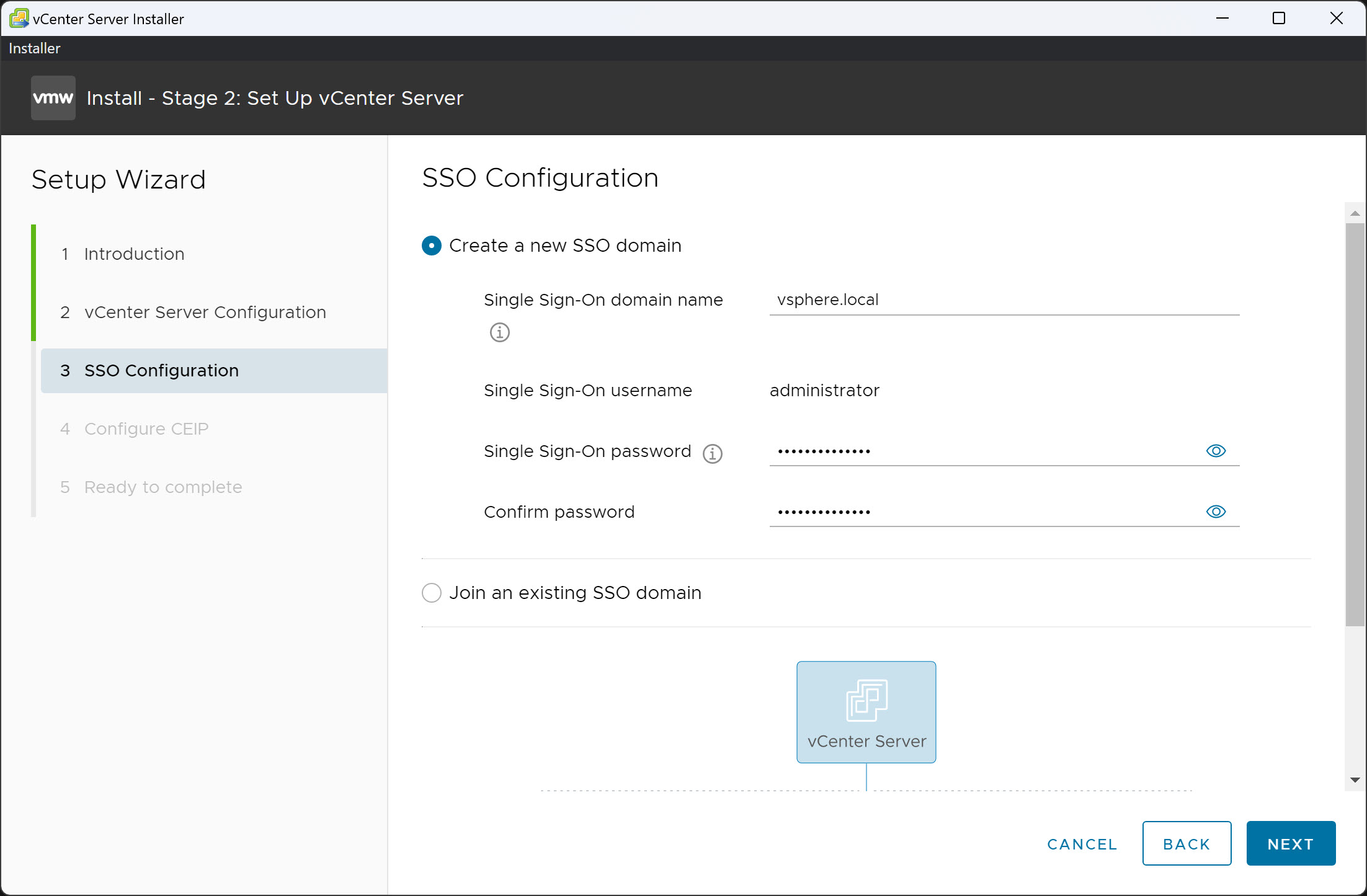
Task: Click the Single Sign-On domain name info icon
Action: click(499, 332)
